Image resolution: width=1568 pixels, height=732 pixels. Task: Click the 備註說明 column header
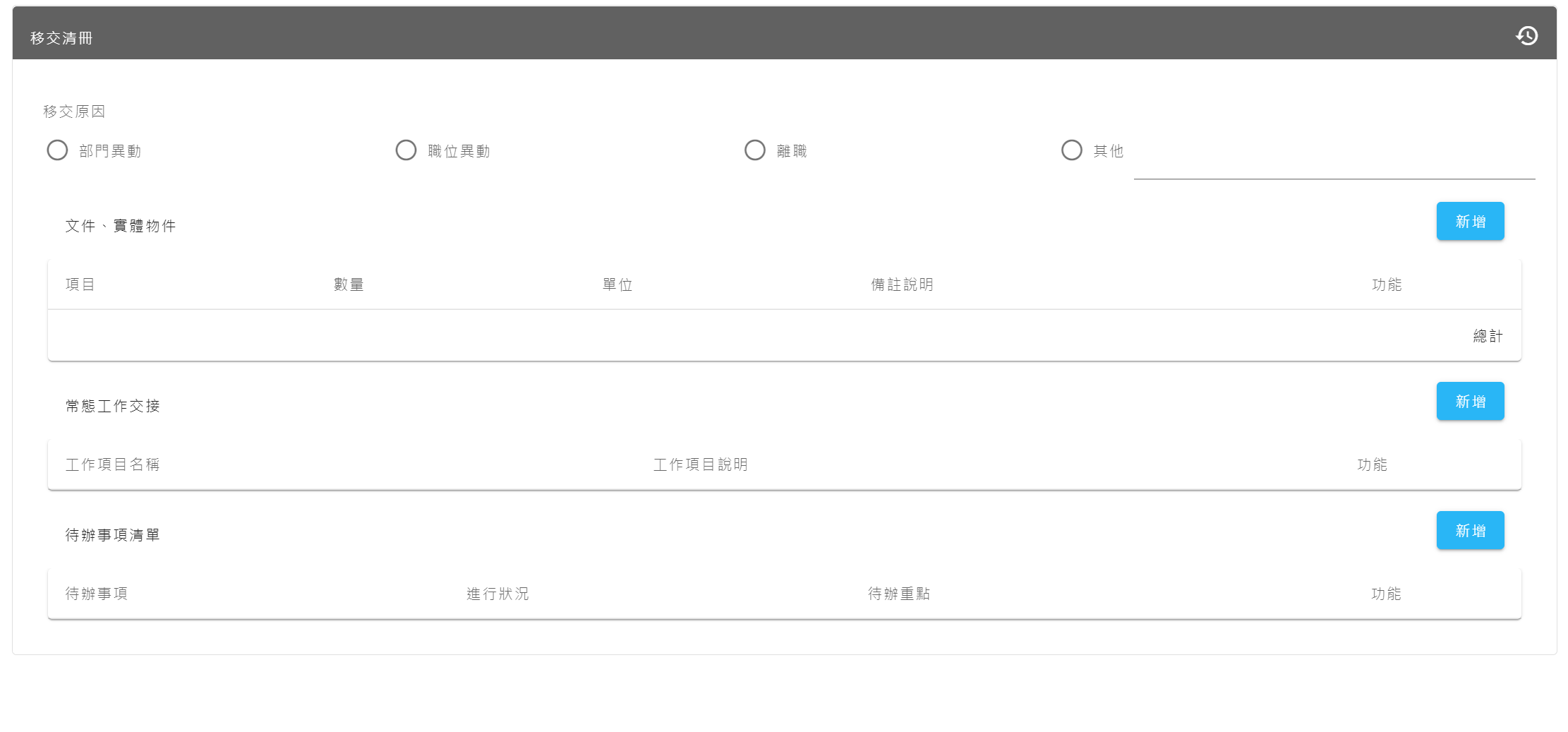[x=902, y=284]
